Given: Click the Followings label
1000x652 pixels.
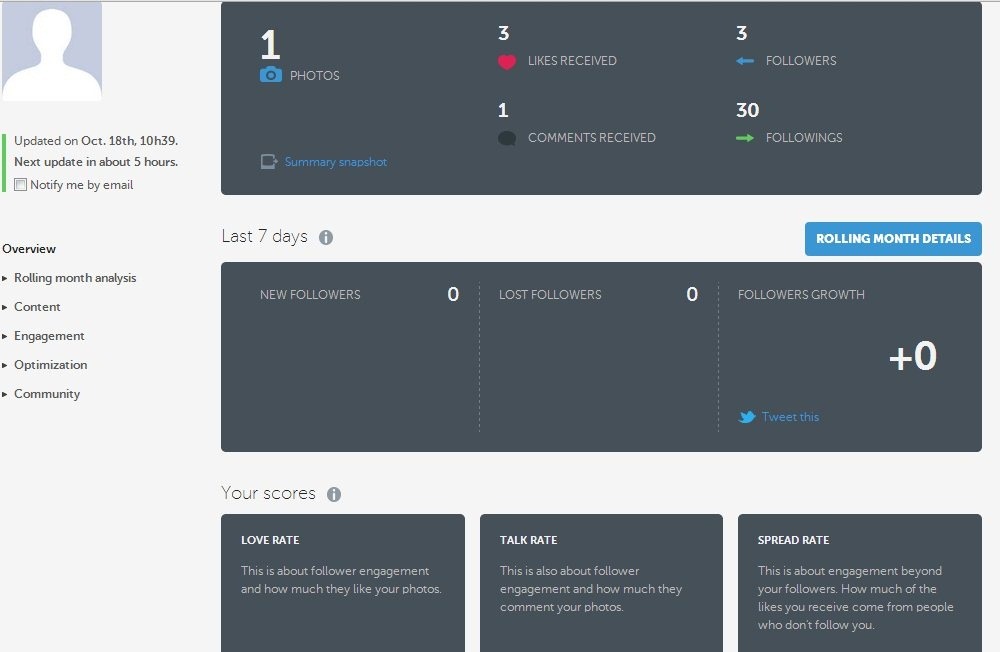Looking at the screenshot, I should [804, 138].
